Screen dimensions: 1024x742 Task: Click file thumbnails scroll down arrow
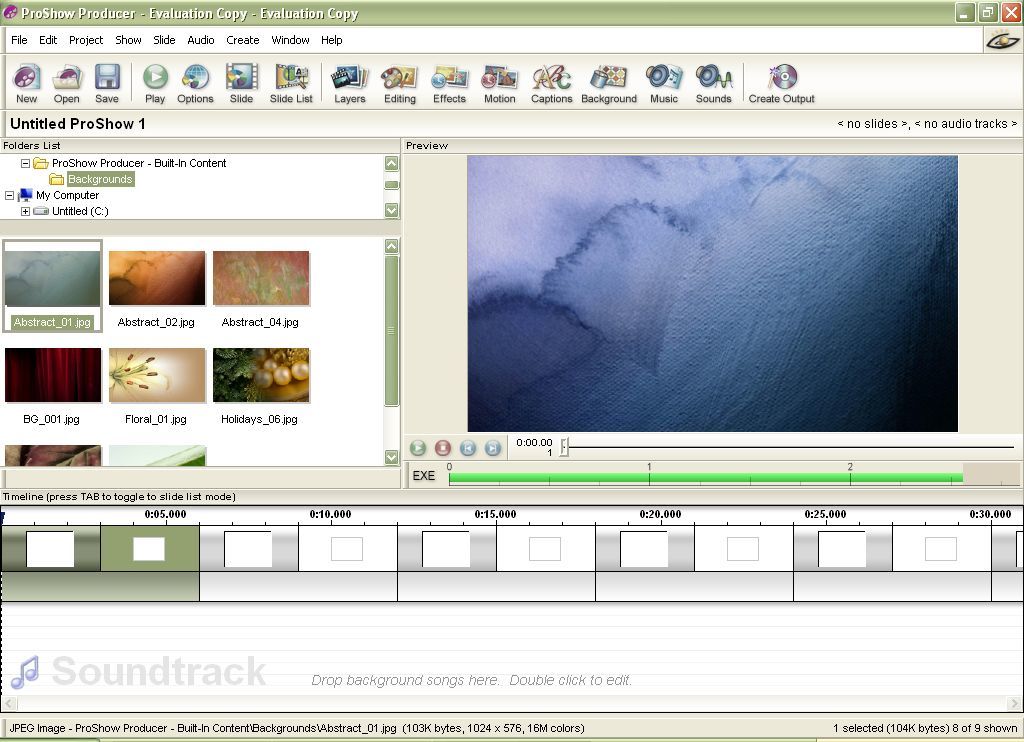[x=392, y=457]
